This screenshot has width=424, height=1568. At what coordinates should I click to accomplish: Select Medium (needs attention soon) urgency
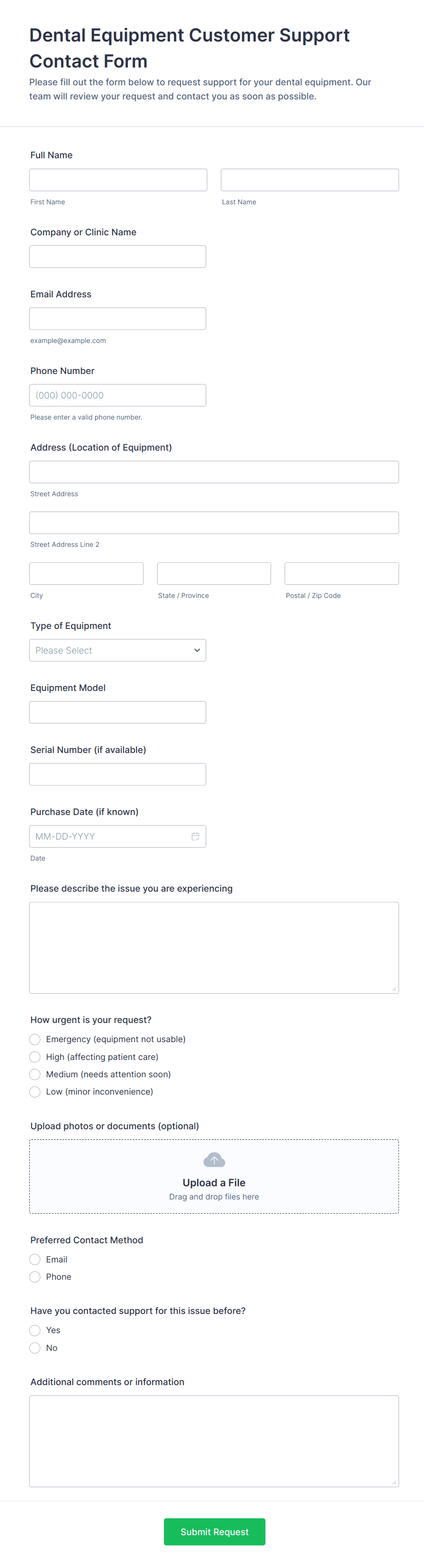(35, 1075)
